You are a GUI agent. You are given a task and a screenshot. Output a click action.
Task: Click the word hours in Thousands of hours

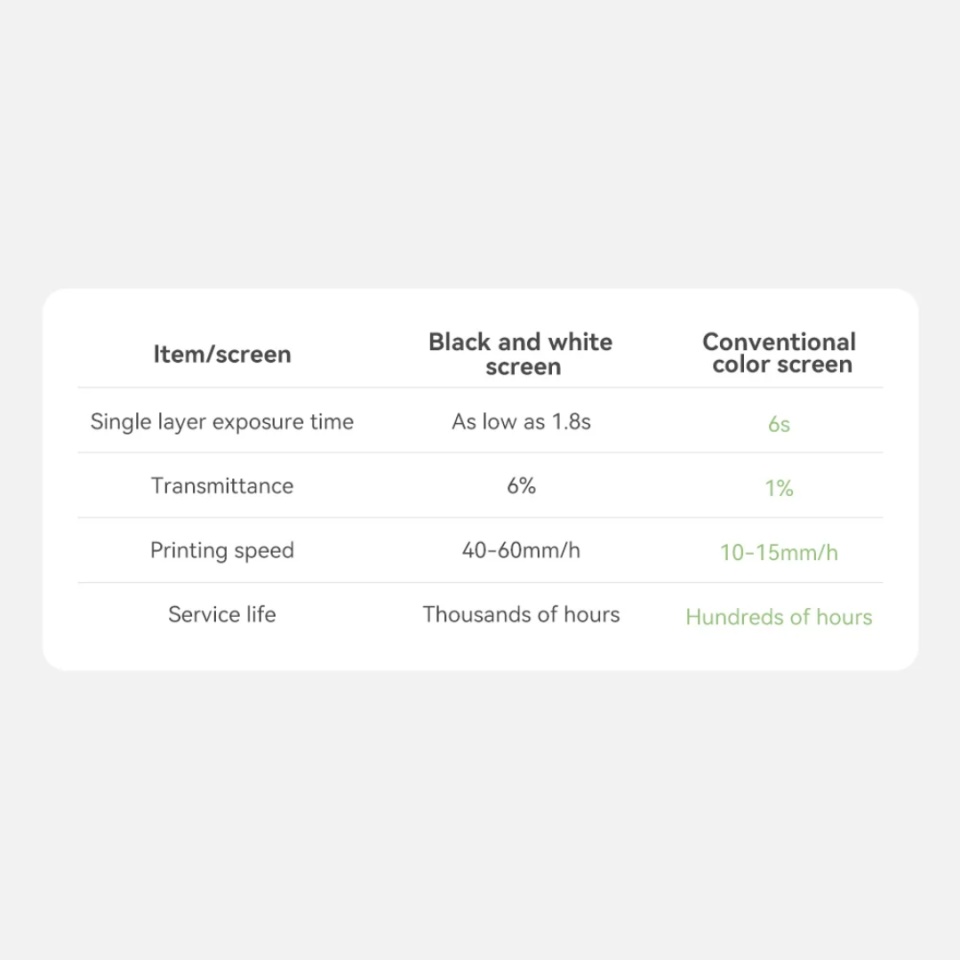coord(591,614)
